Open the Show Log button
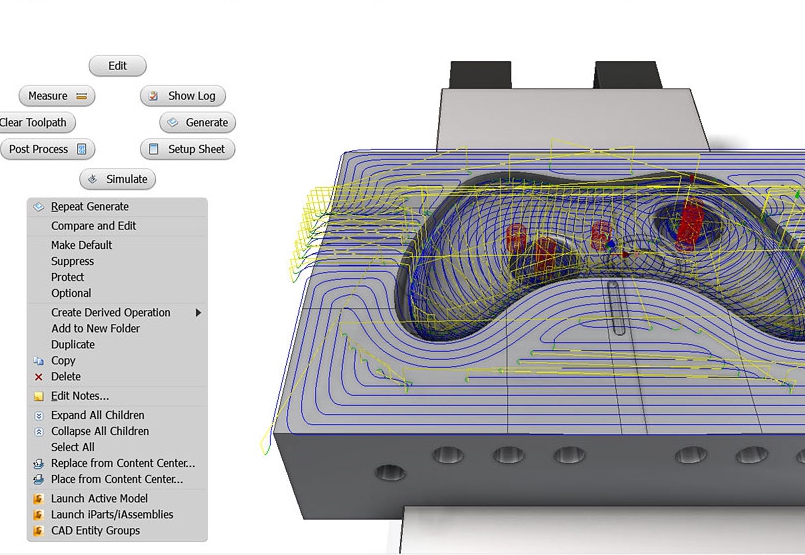This screenshot has width=805, height=555. 183,96
